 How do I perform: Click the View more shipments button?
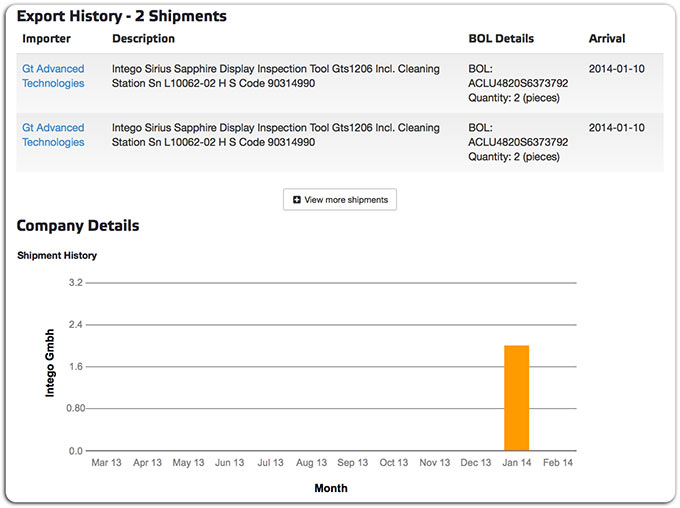[x=340, y=200]
